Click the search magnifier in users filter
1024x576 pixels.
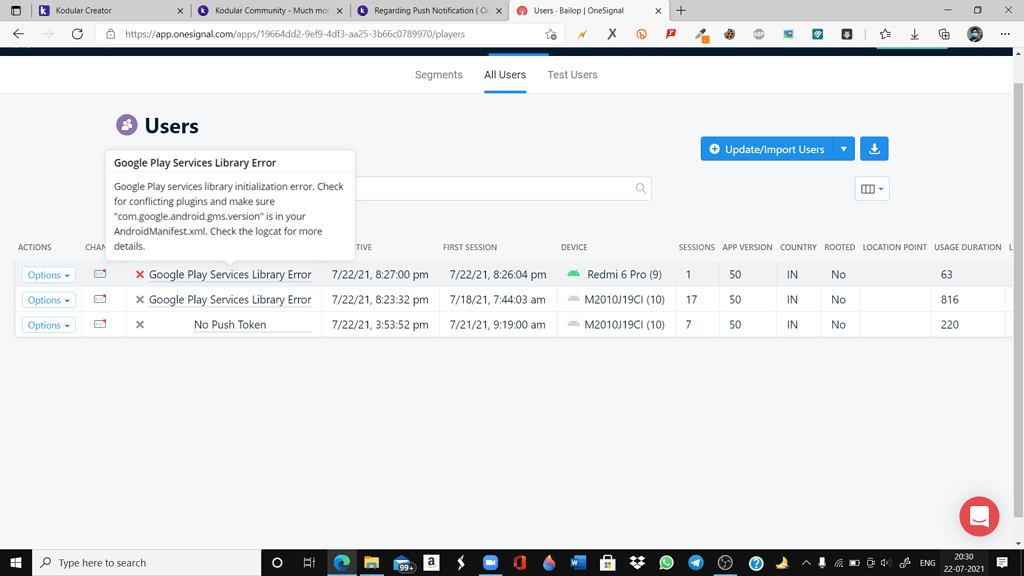coord(641,188)
